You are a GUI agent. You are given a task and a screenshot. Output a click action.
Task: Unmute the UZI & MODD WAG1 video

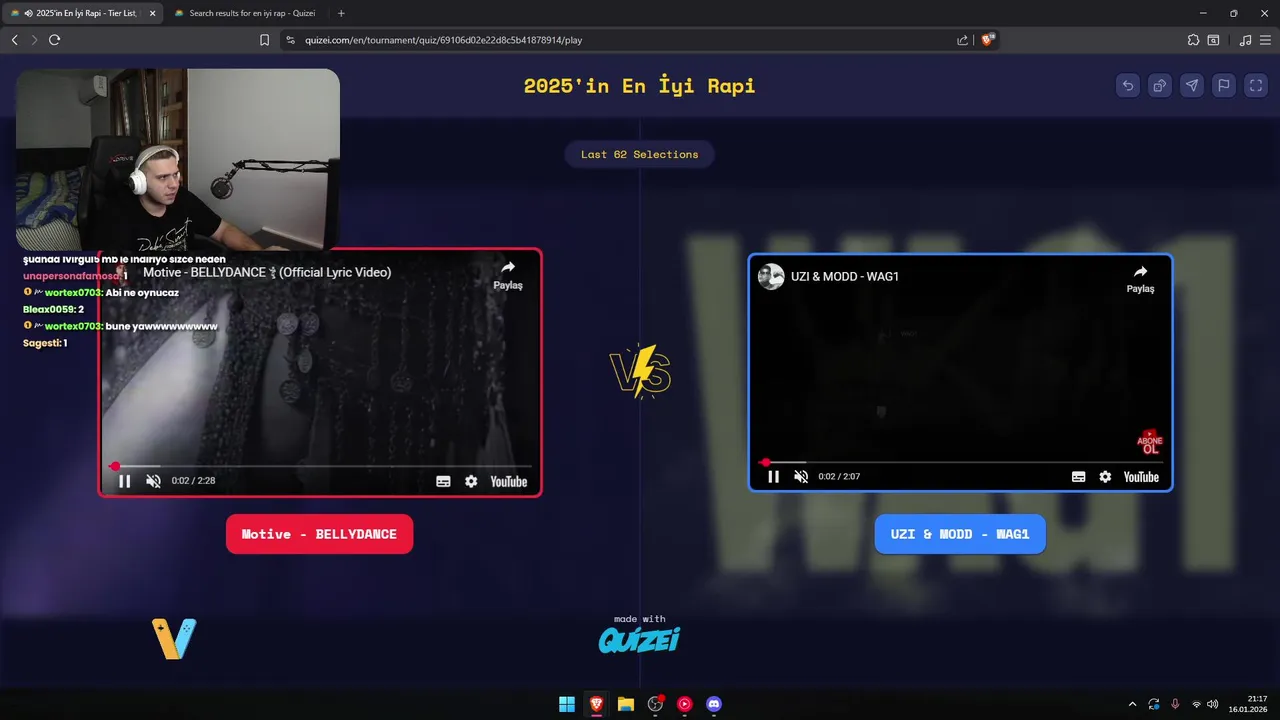[x=801, y=477]
